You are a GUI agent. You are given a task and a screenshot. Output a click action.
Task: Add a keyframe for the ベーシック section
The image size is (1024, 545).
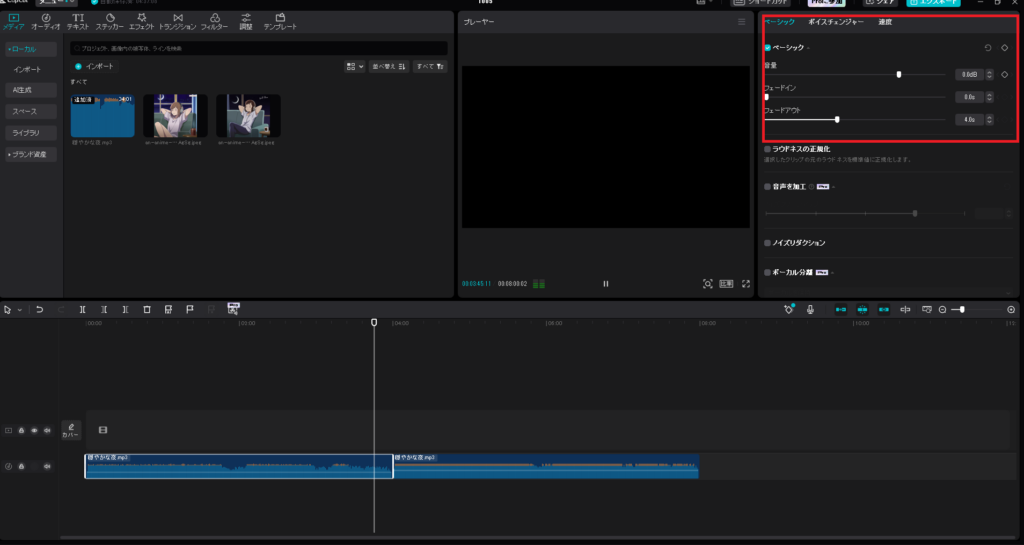1004,48
